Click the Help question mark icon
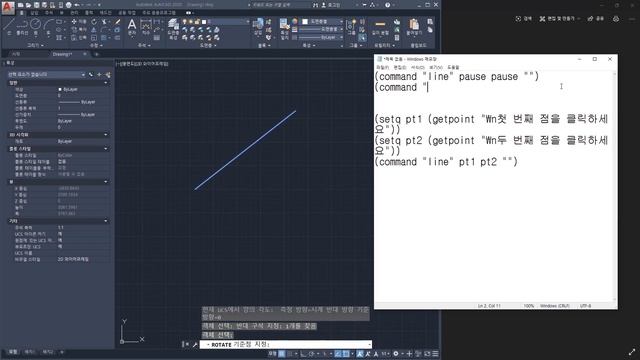Screen dimensions: 640x360 pos(387,5)
